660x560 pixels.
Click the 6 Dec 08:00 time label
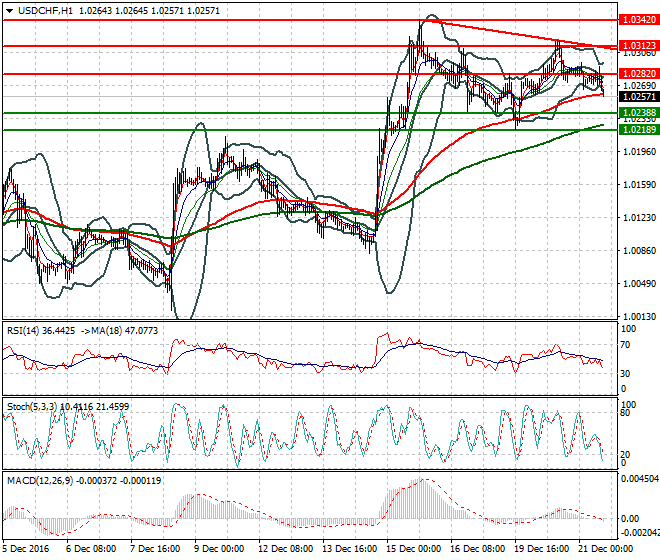point(91,549)
